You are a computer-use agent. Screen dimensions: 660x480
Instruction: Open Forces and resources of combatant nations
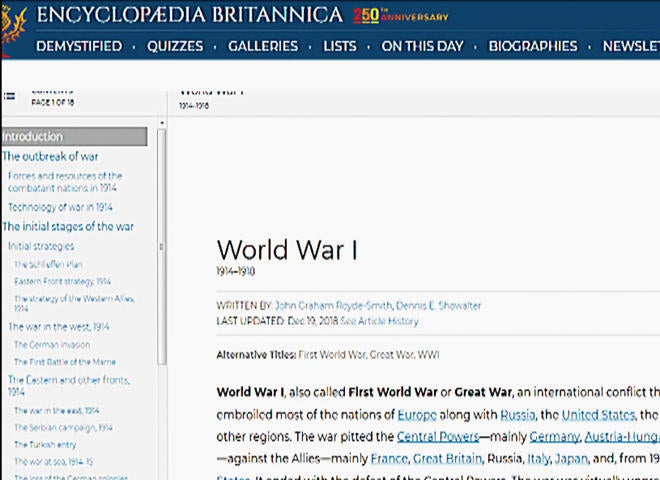pyautogui.click(x=65, y=181)
